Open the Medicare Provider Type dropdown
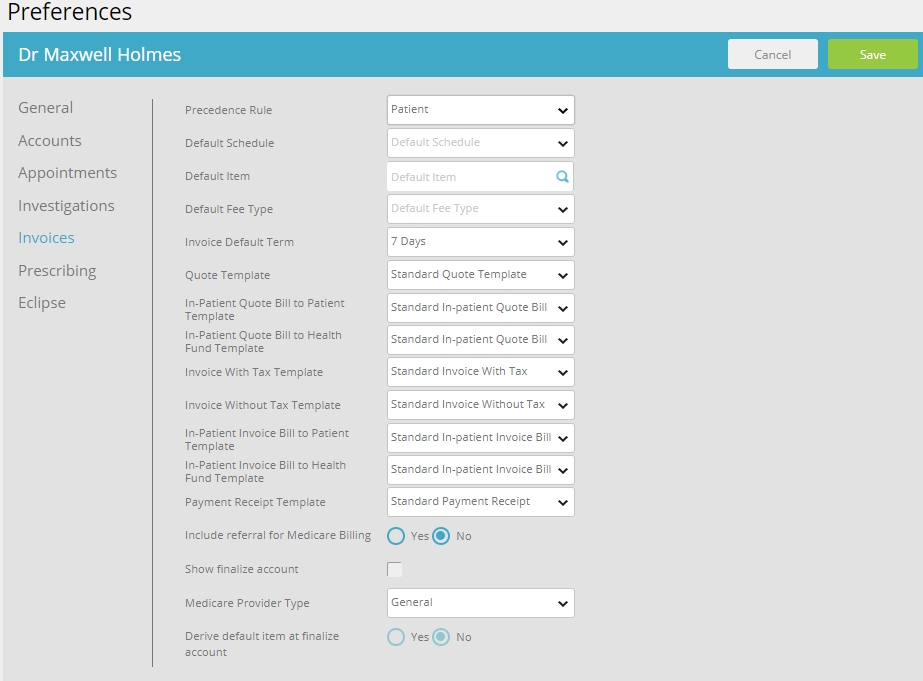This screenshot has width=923, height=681. click(x=480, y=603)
